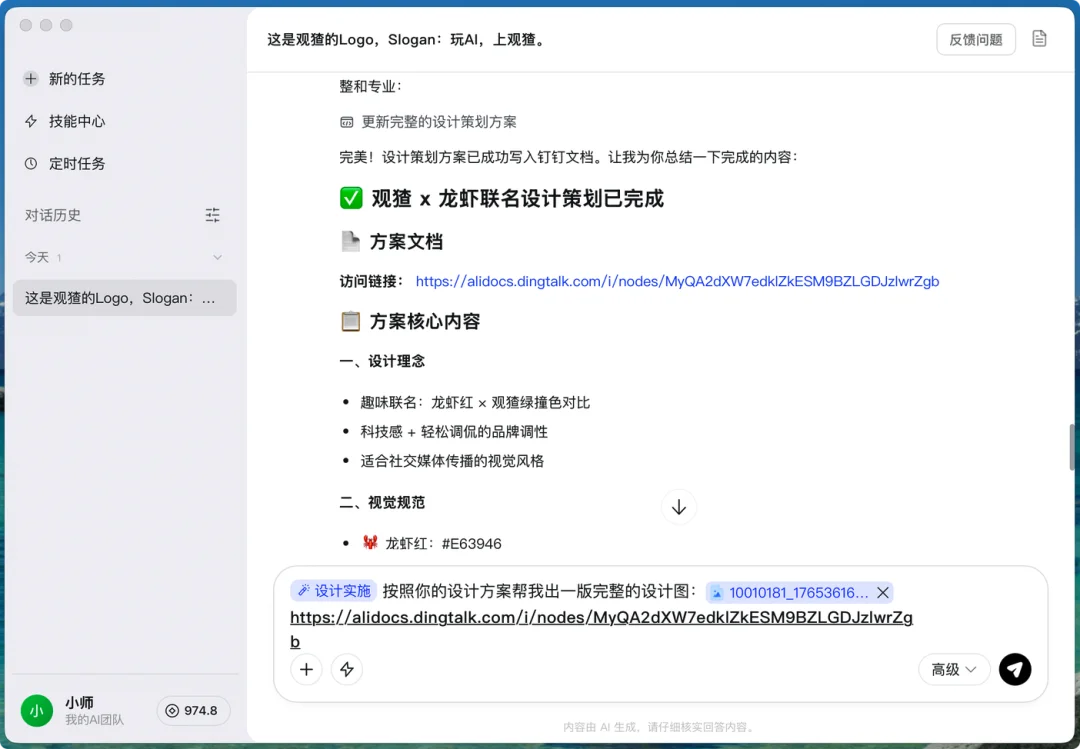The height and width of the screenshot is (749, 1080).
Task: Click the chat vertical scrollbar thumb
Action: 1073,447
